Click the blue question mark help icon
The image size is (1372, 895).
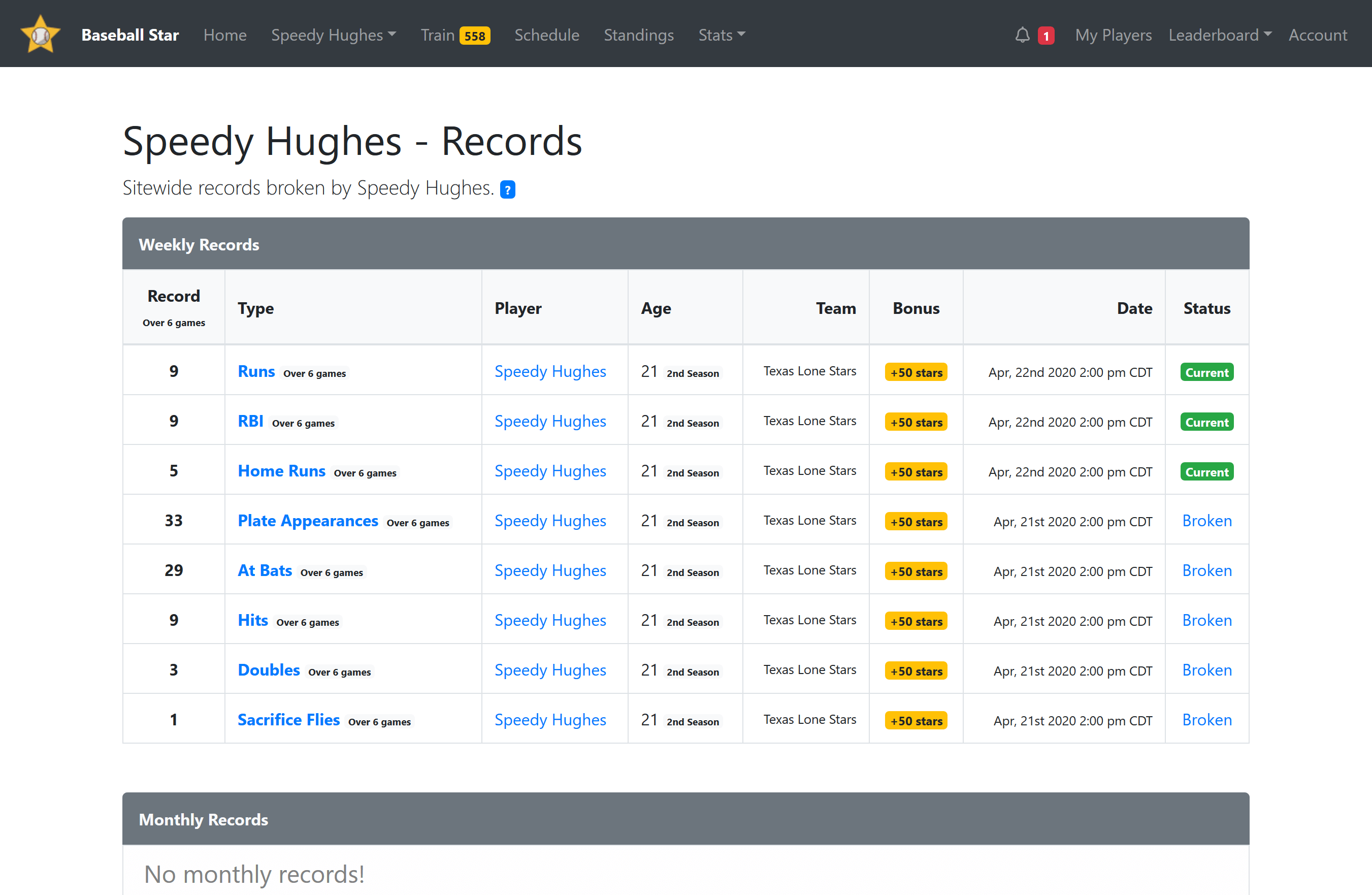(x=507, y=189)
